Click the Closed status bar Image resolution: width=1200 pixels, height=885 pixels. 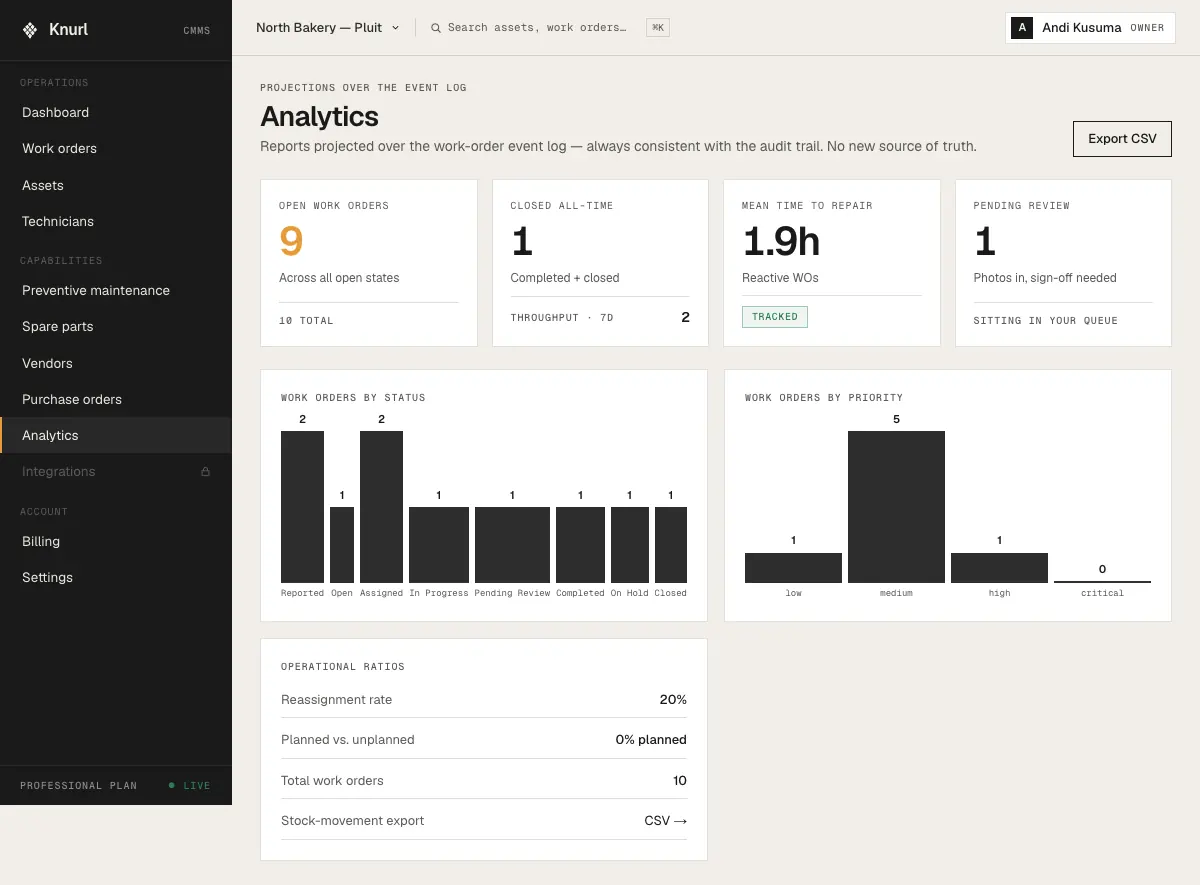(x=671, y=545)
